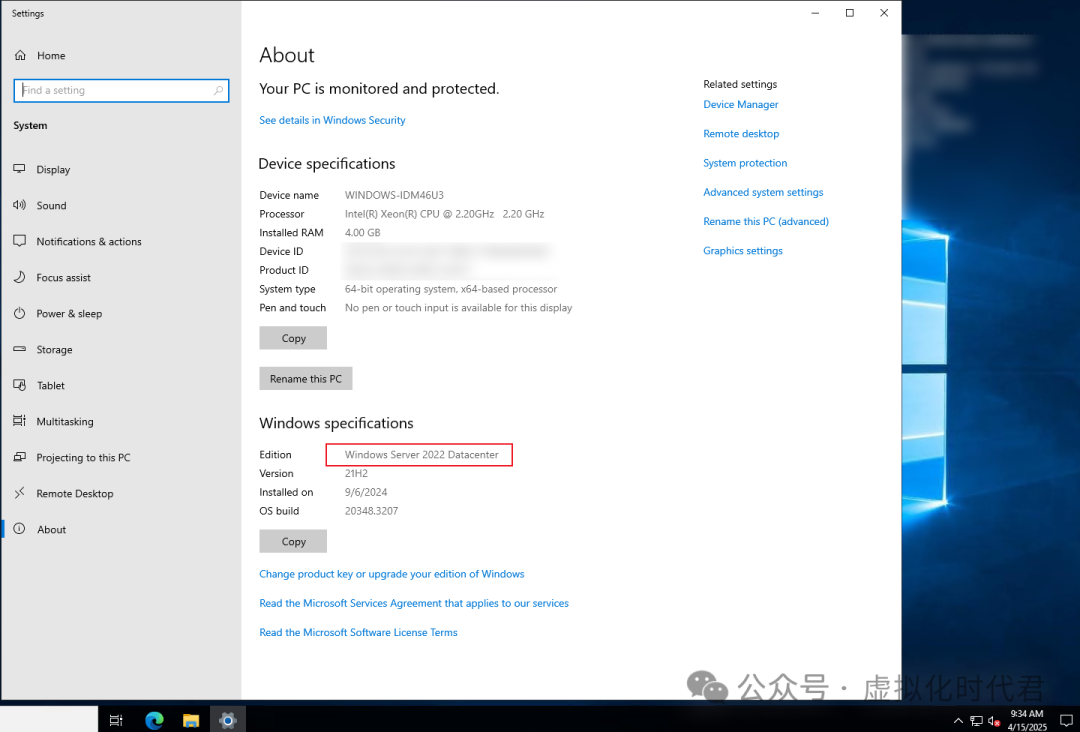Click Change product key or upgrade link

coord(392,574)
